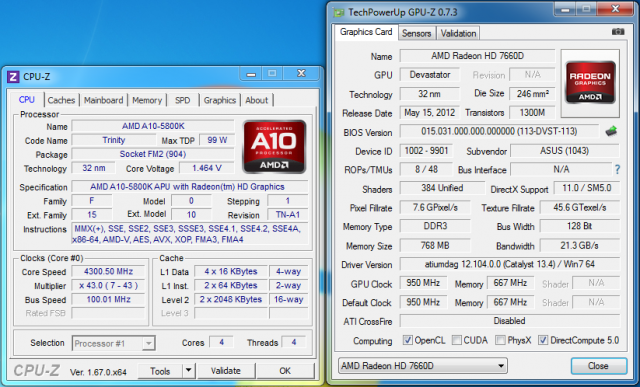Click the BIOS save chip icon
Image resolution: width=640 pixels, height=387 pixels.
click(x=611, y=131)
